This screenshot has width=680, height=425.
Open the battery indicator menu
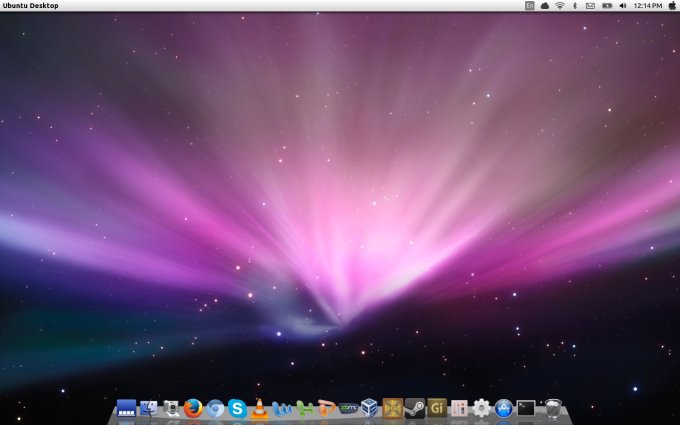[x=606, y=6]
